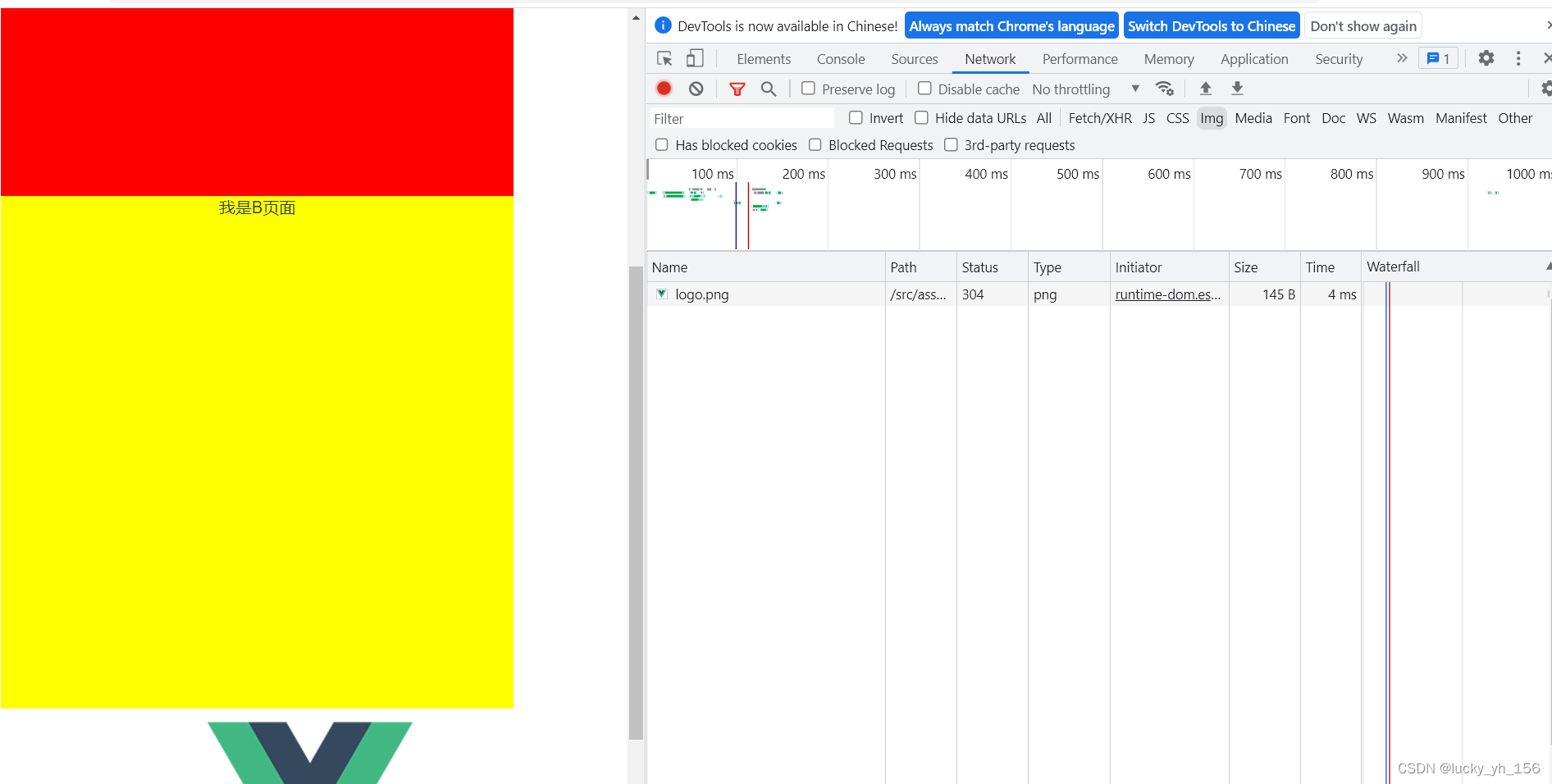Sort by Type column header
Image resolution: width=1552 pixels, height=784 pixels.
[x=1069, y=267]
